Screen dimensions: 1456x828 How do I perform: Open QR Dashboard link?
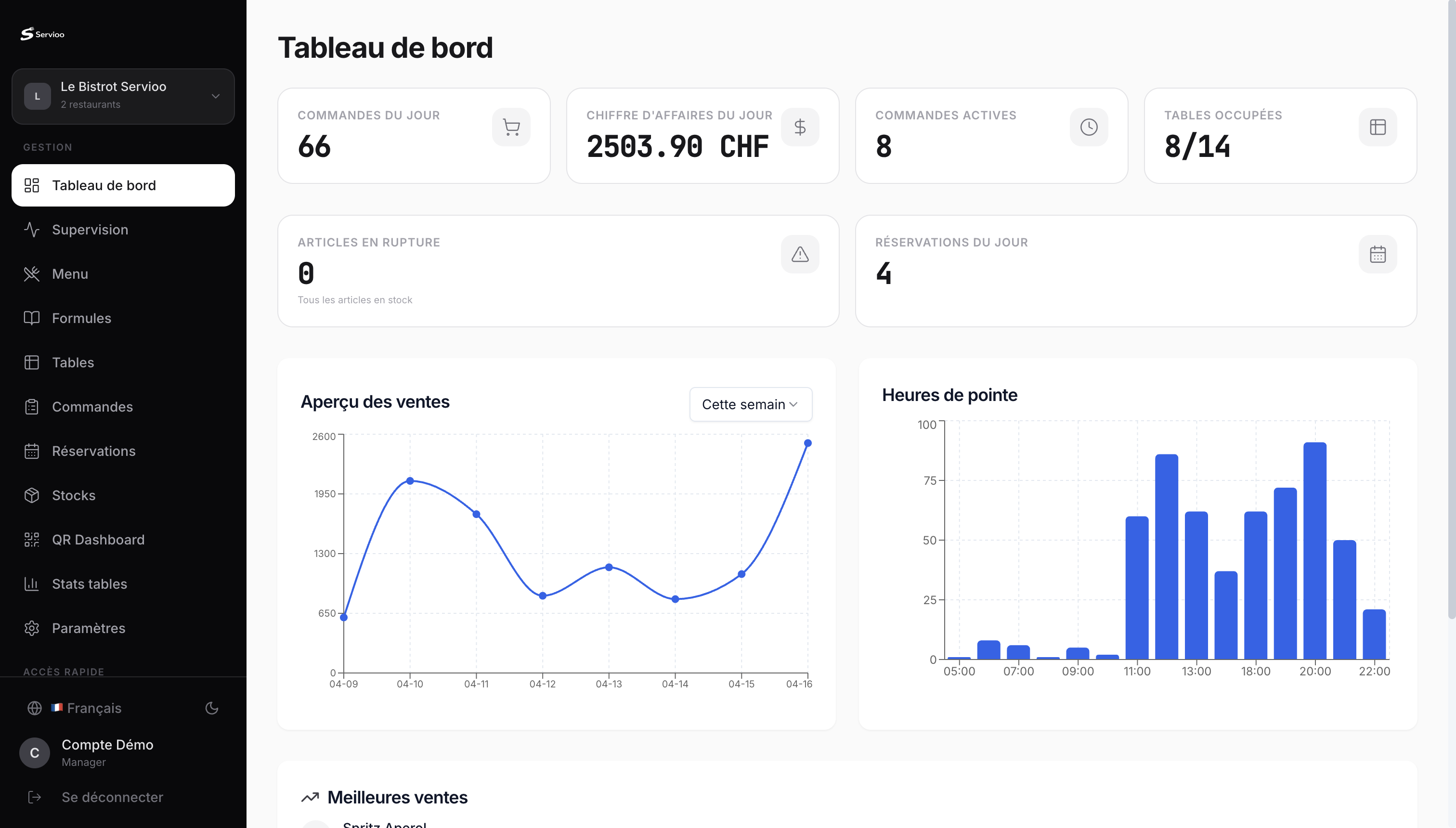click(123, 540)
